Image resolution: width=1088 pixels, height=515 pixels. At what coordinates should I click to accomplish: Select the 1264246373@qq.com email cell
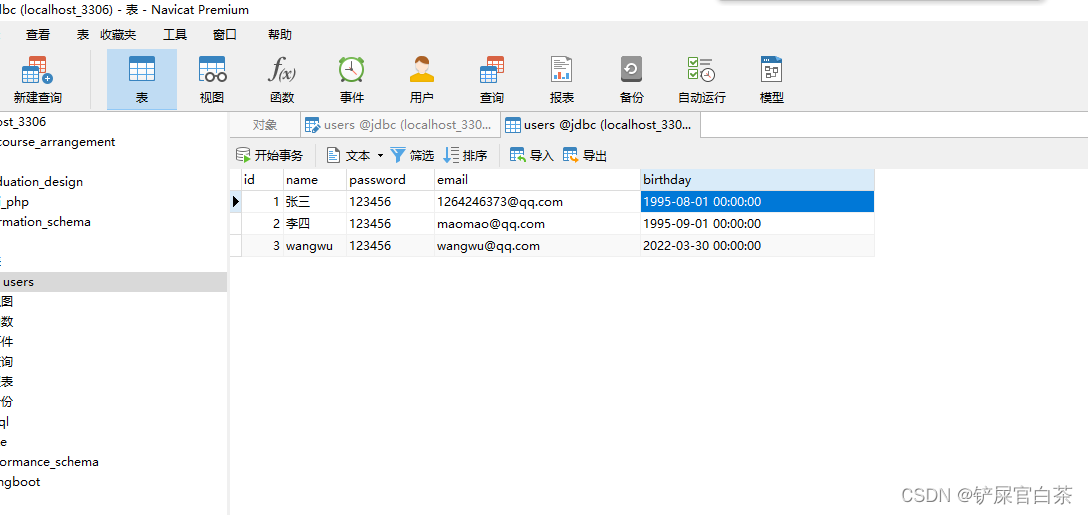[x=538, y=202]
